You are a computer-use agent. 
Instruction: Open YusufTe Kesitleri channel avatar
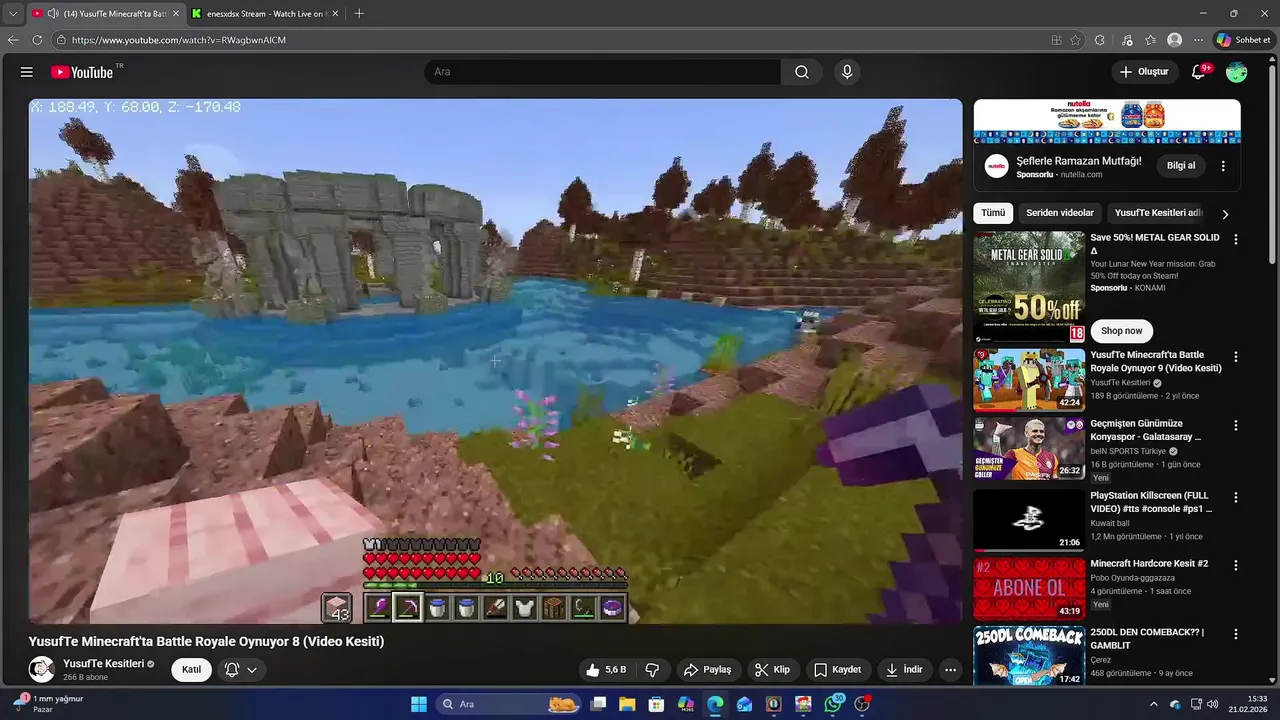point(42,669)
